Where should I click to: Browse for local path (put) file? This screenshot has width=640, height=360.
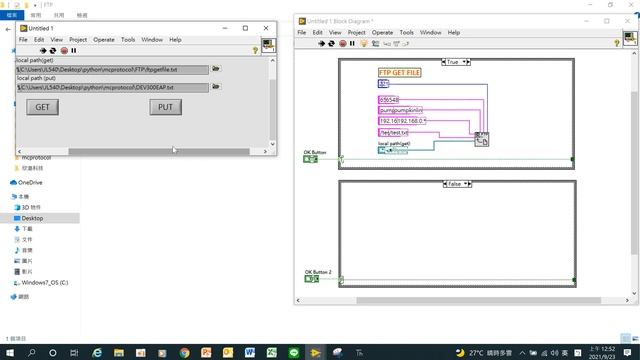click(216, 87)
